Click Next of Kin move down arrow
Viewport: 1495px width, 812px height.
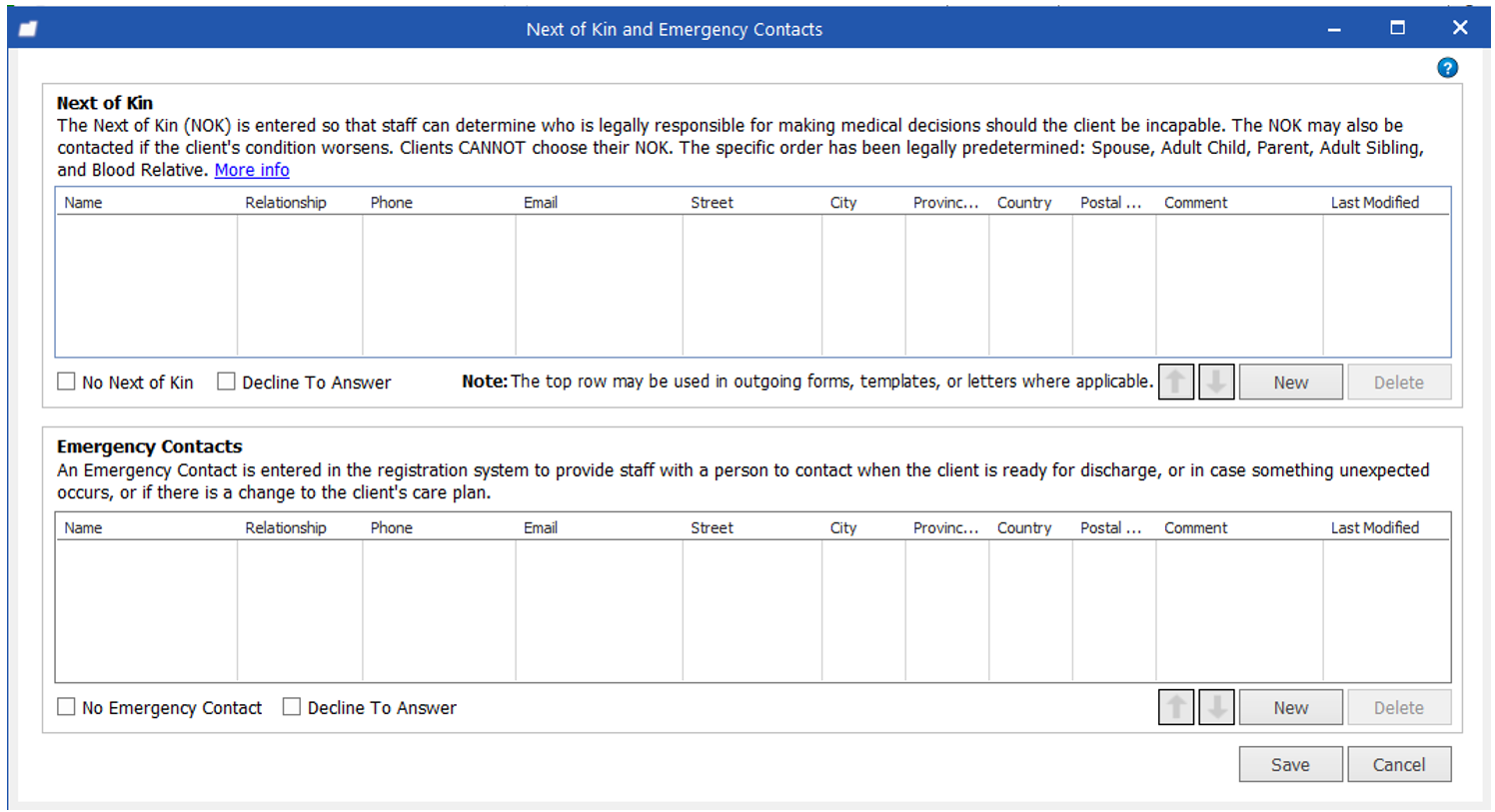point(1216,382)
